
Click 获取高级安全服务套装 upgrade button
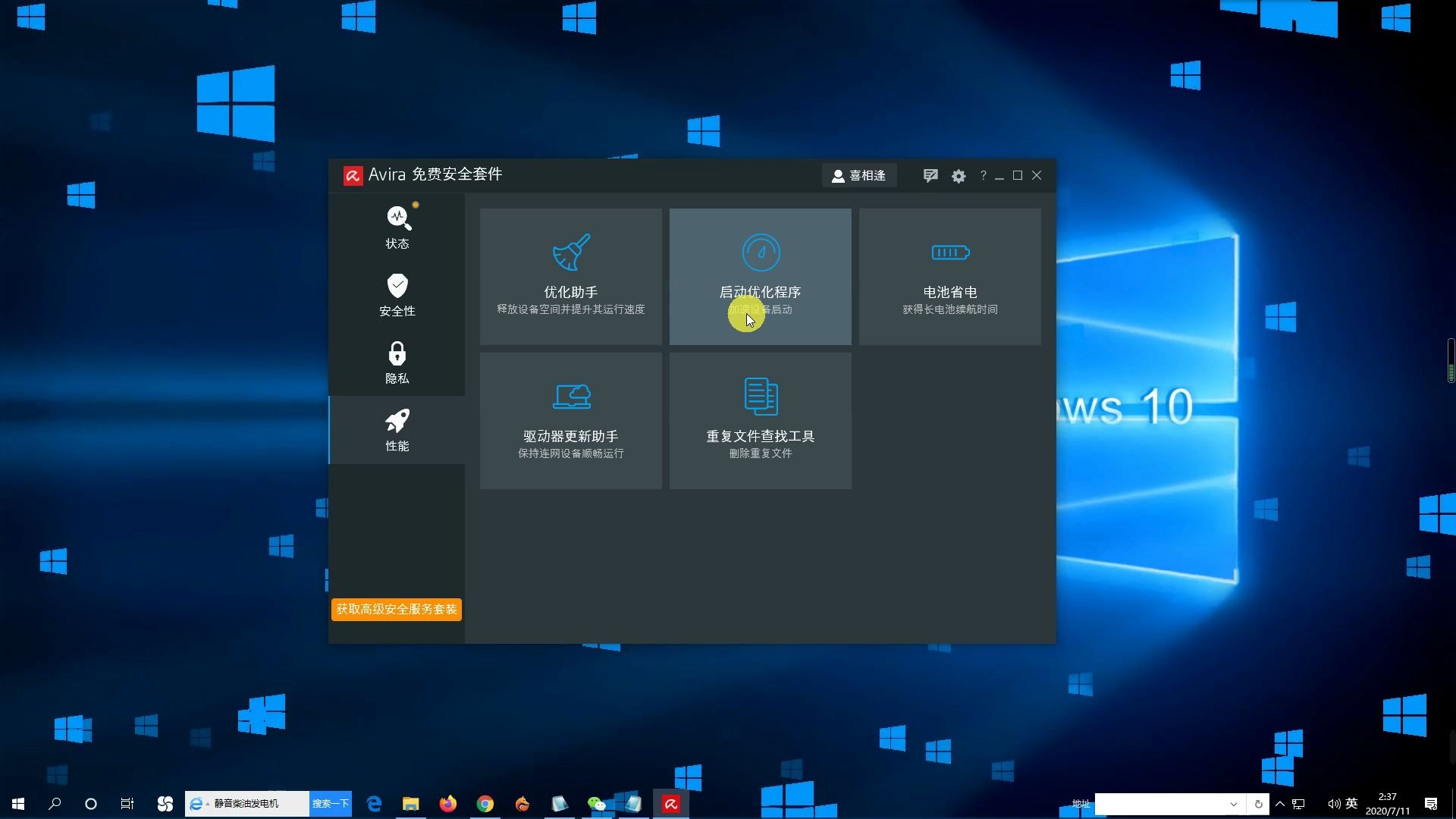point(397,609)
